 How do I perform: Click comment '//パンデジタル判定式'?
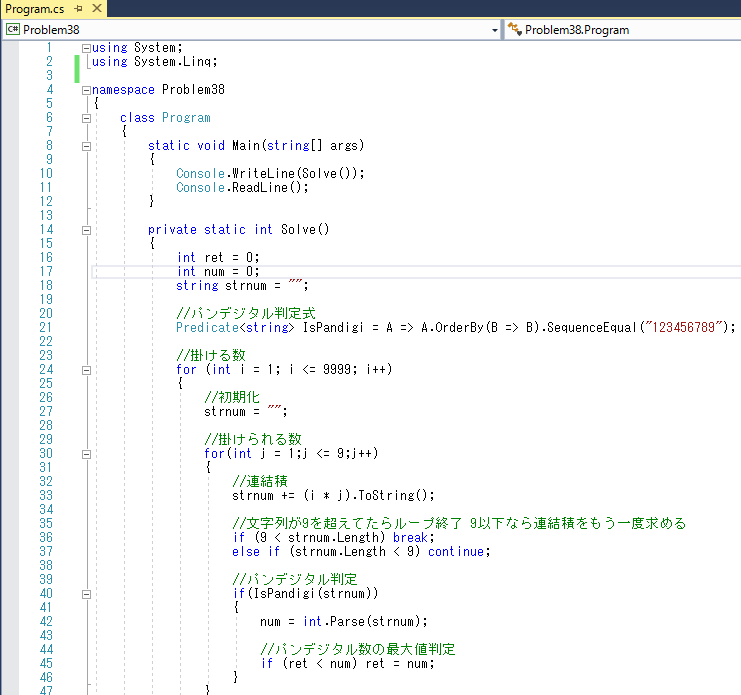pyautogui.click(x=246, y=313)
